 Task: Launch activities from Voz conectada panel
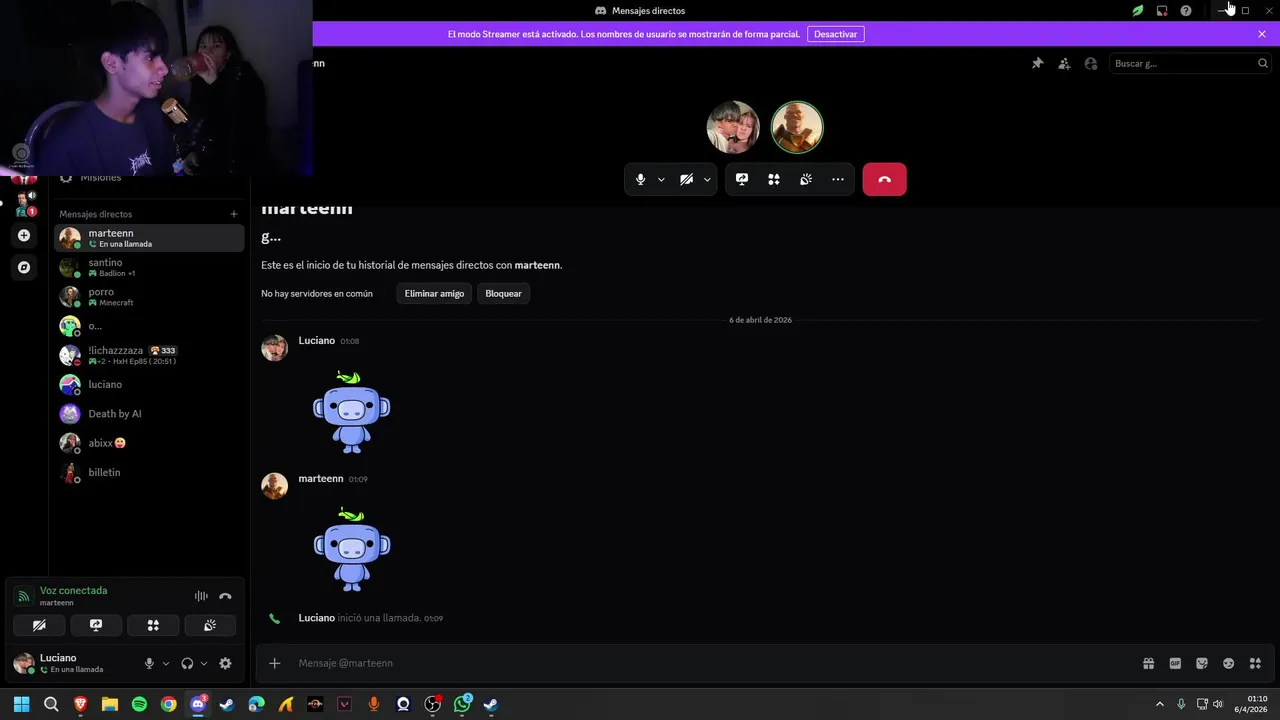coord(153,625)
